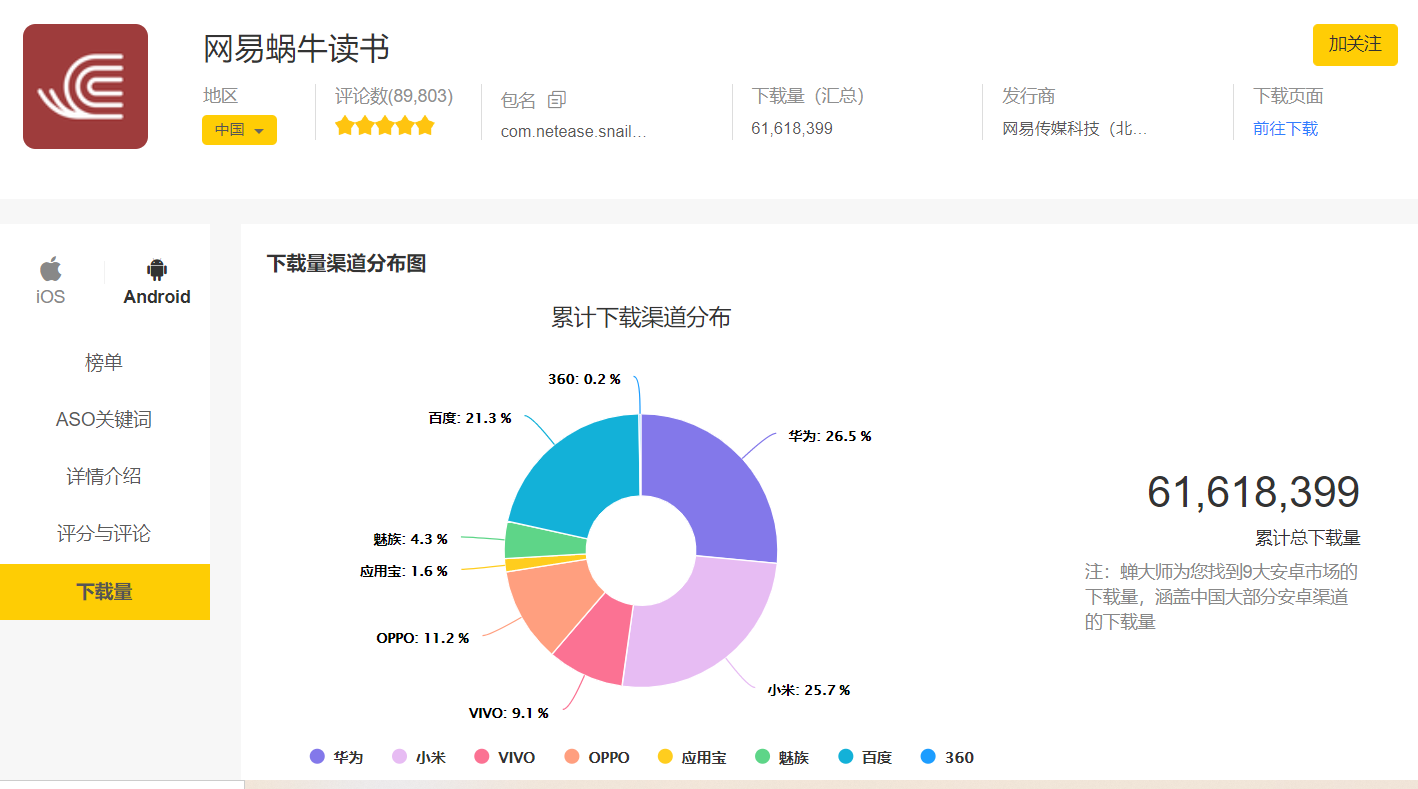Switch to the ASO关键词 sidebar section
This screenshot has width=1418, height=789.
pyautogui.click(x=104, y=419)
